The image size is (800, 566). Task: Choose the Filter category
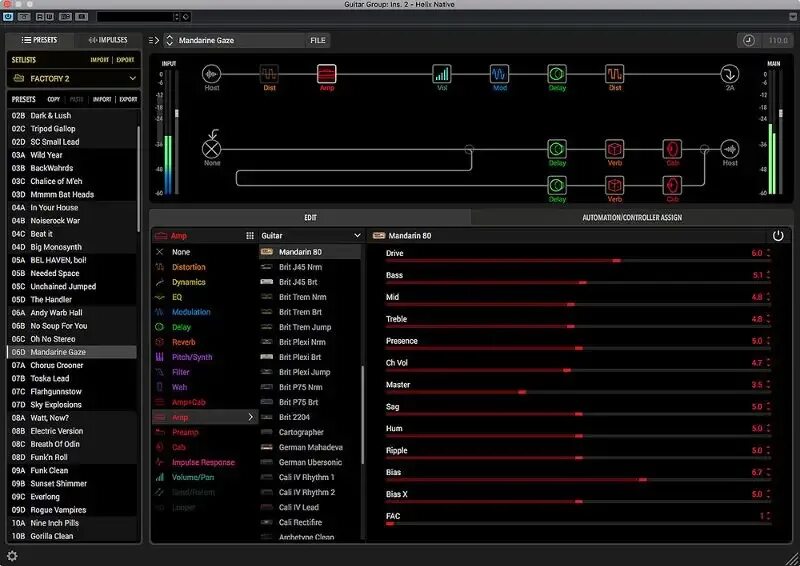(181, 372)
